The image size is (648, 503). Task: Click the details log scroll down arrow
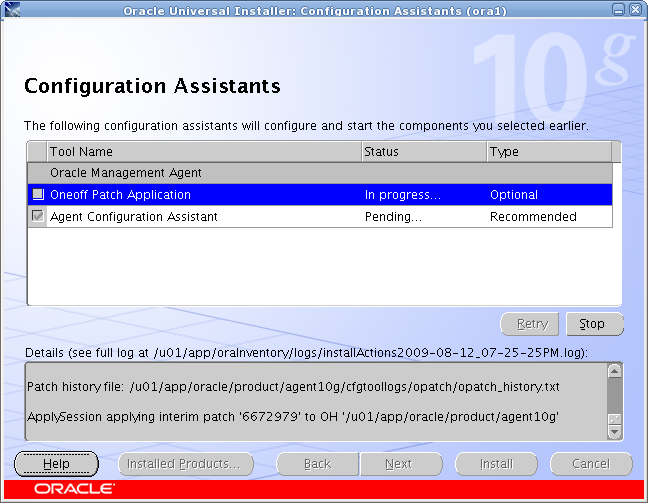click(x=615, y=432)
